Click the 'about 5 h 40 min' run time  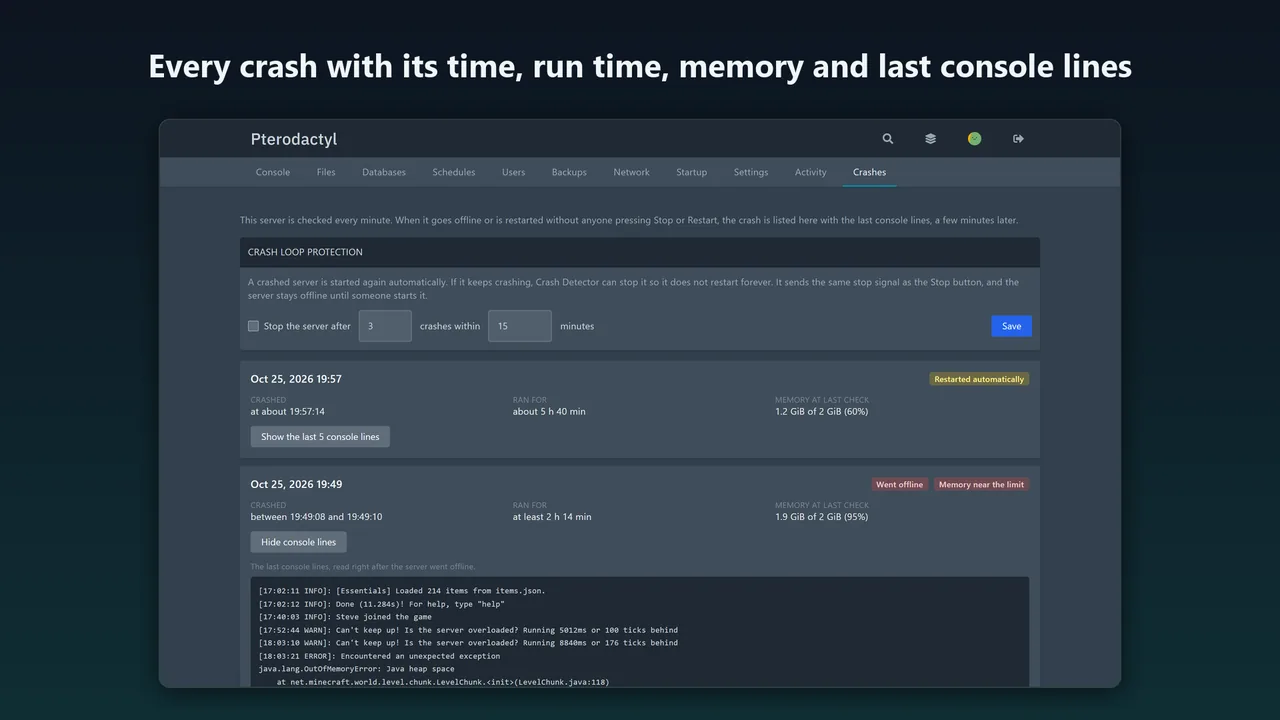click(549, 412)
